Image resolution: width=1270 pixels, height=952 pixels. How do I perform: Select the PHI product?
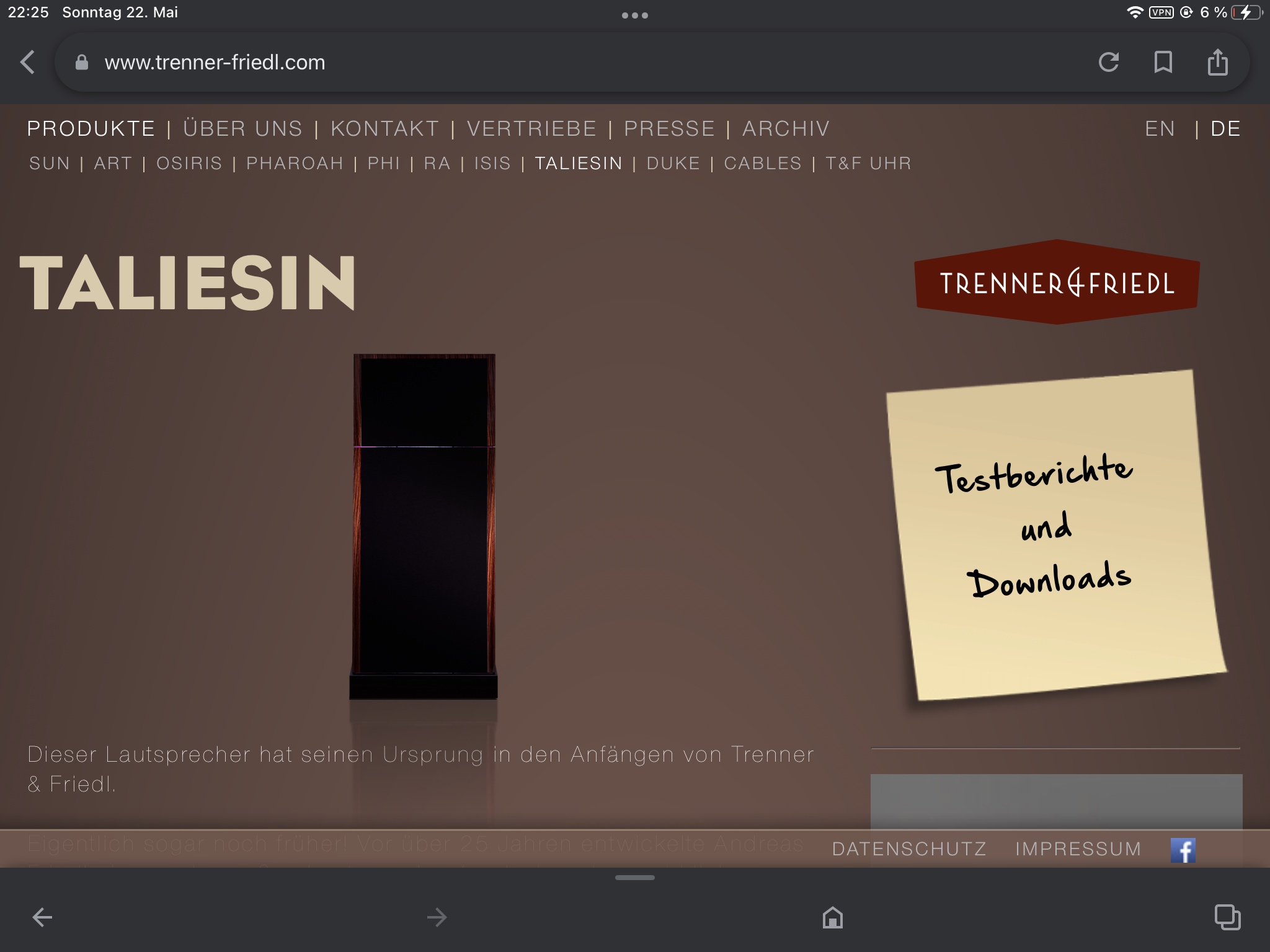tap(383, 163)
